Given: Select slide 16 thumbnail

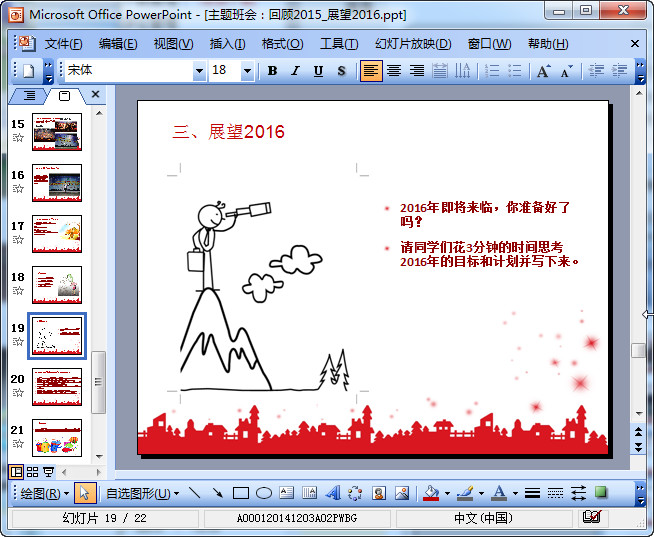Looking at the screenshot, I should click(57, 183).
